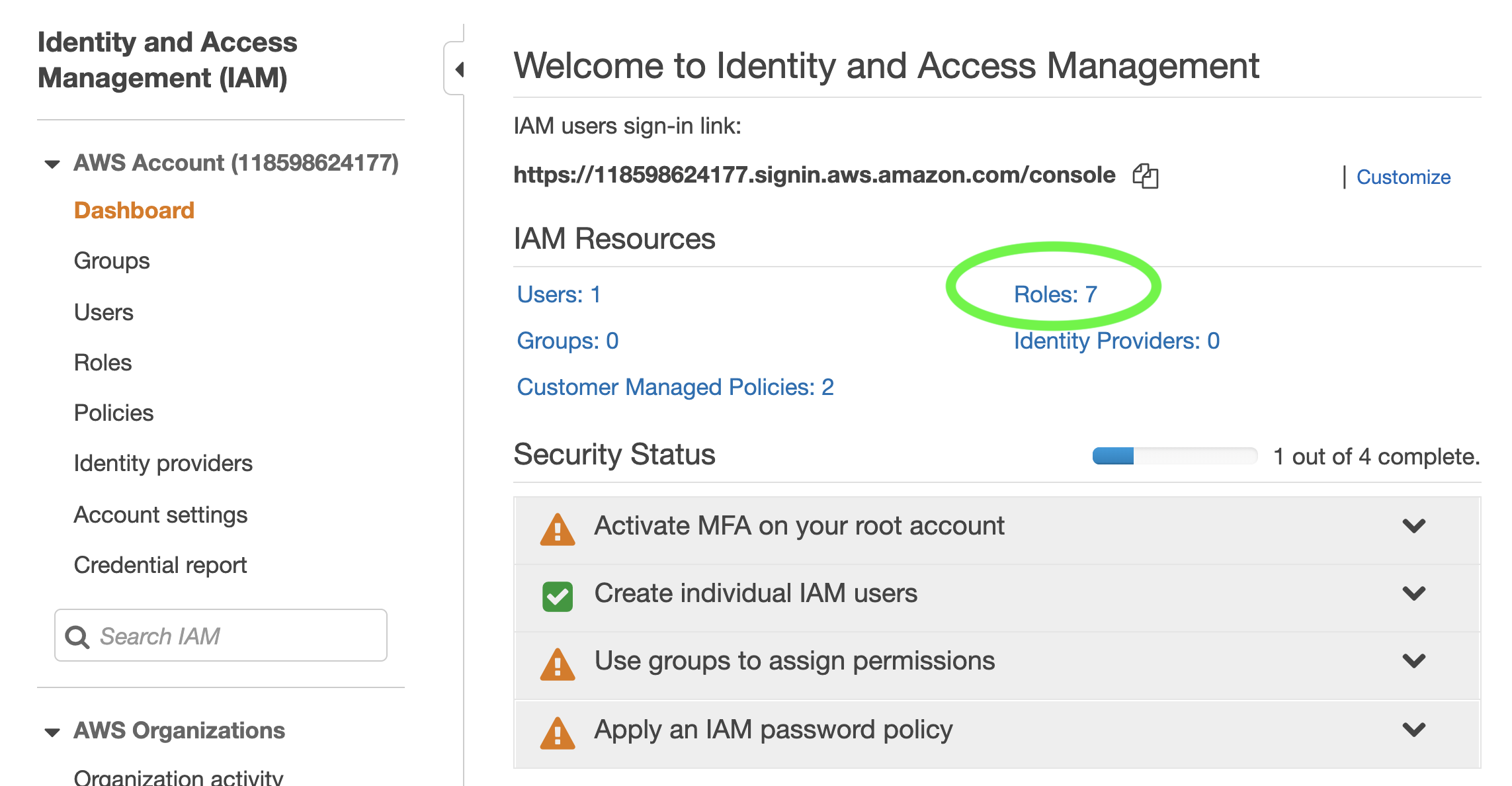This screenshot has height=786, width=1512.
Task: Click 'IAM users sign-in link:' label
Action: click(x=627, y=126)
